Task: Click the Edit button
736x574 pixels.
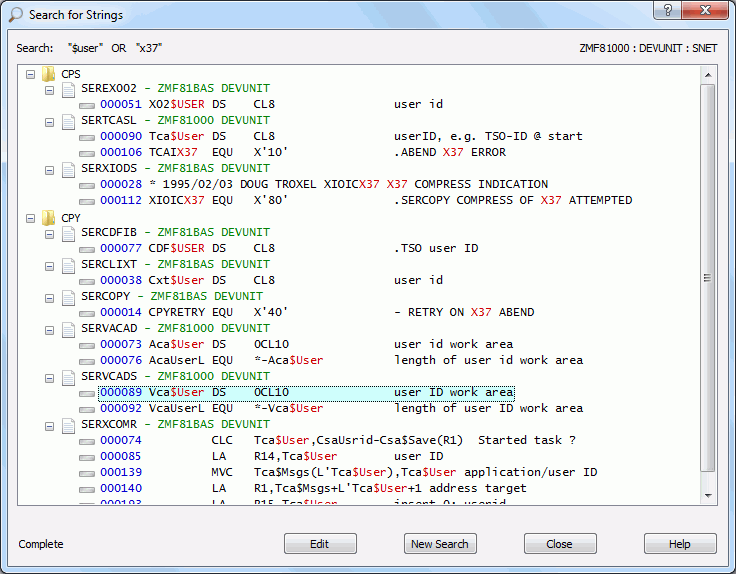Action: (320, 543)
